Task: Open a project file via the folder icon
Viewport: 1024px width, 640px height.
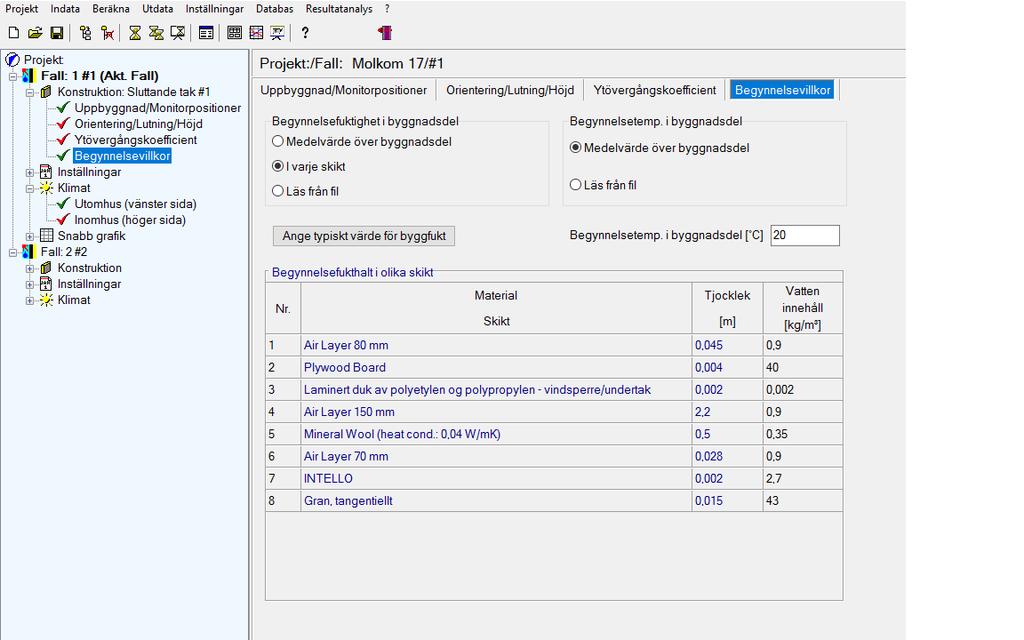Action: (x=35, y=33)
